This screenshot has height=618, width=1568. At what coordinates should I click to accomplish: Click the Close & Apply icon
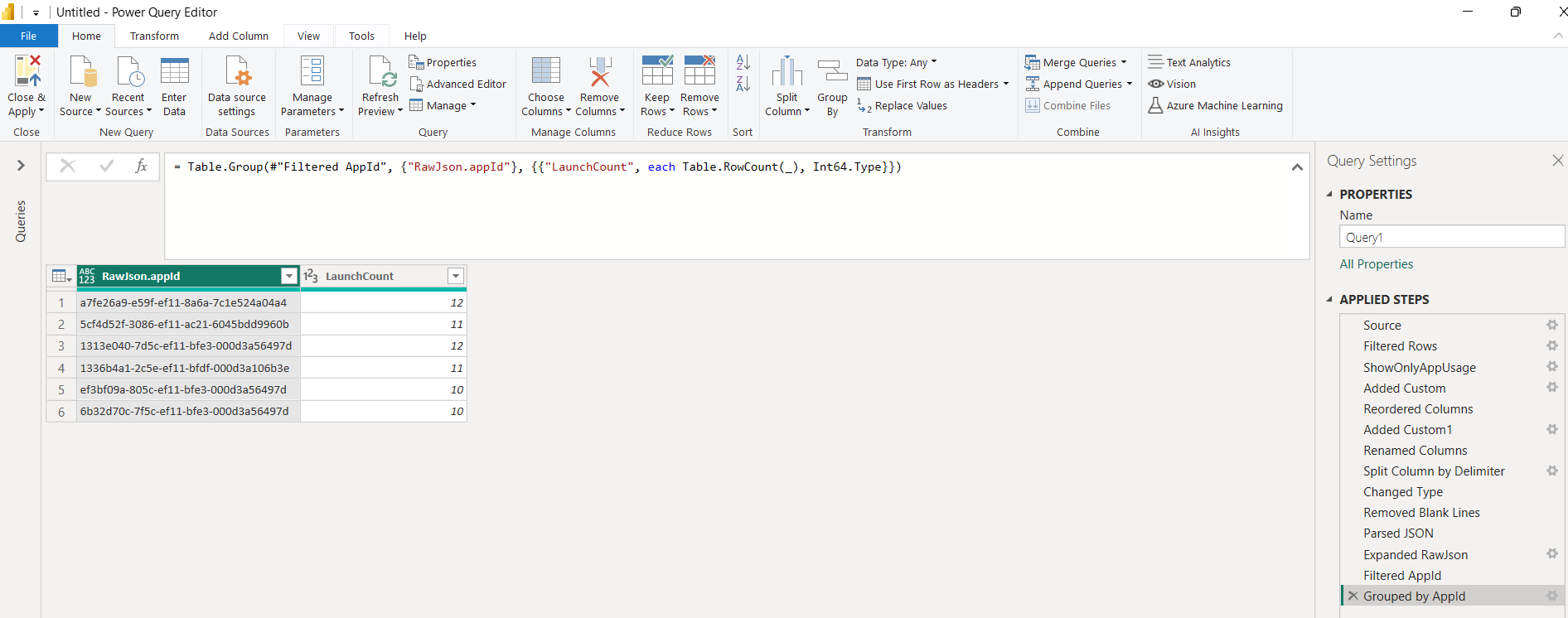(26, 72)
